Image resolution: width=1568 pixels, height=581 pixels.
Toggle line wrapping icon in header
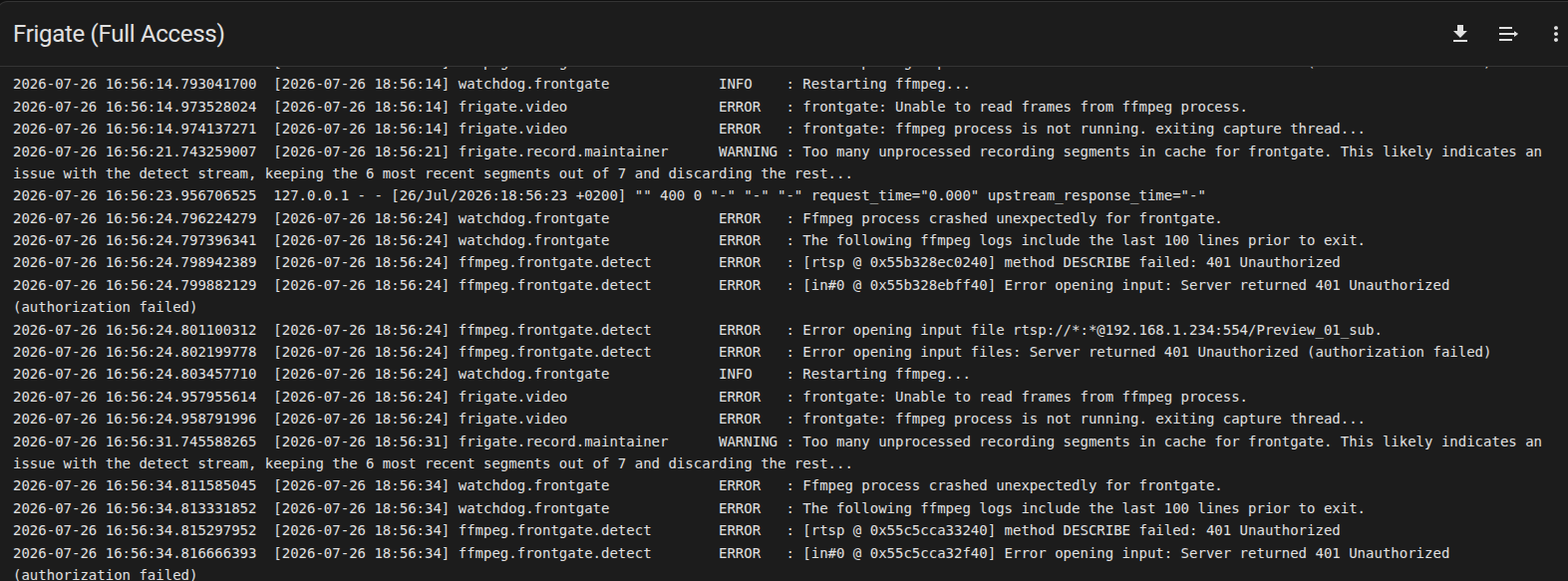pyautogui.click(x=1508, y=34)
